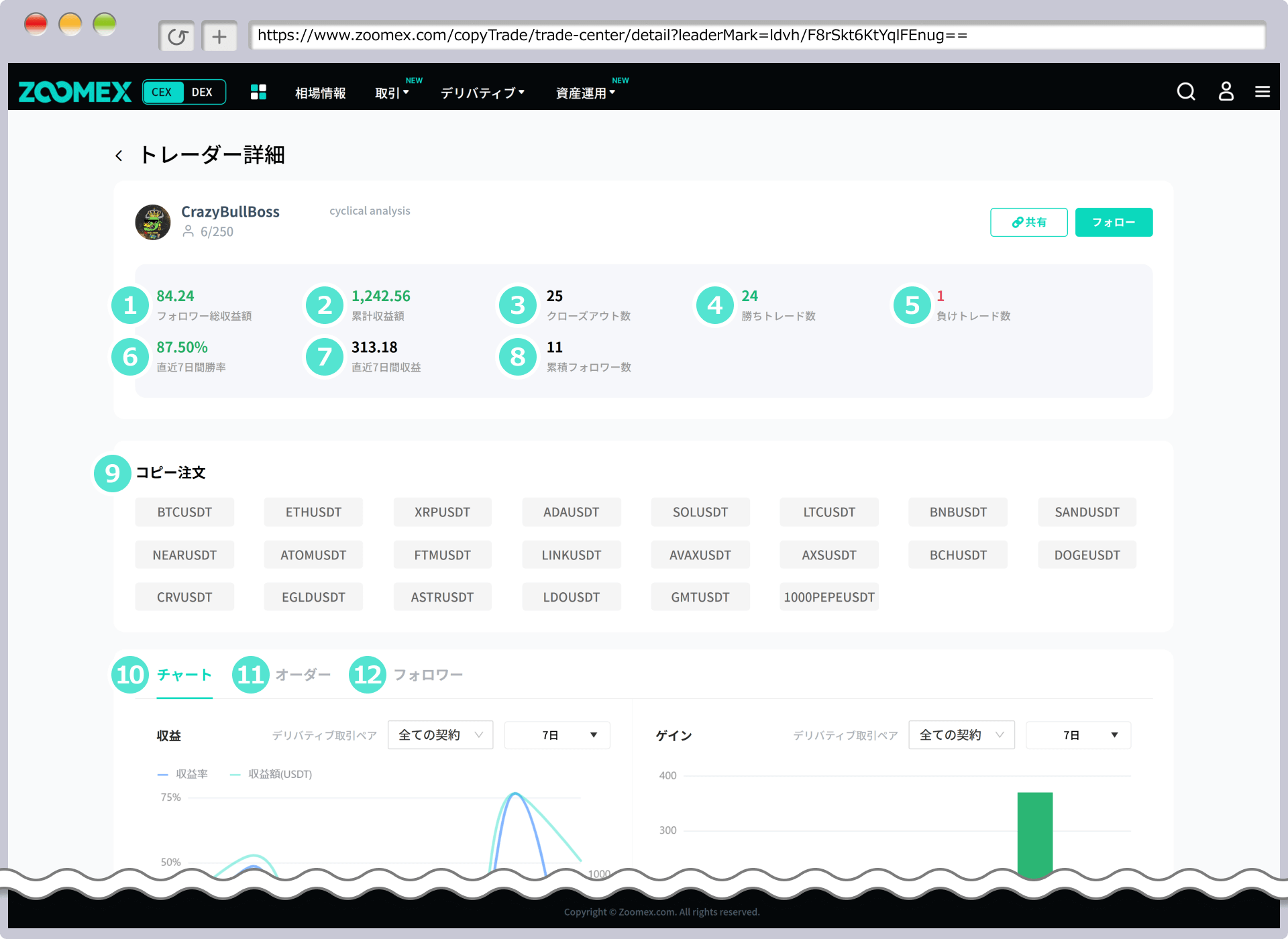Viewport: 1288px width, 939px height.
Task: Select the ADAUSDT pair chip
Action: coord(572,512)
